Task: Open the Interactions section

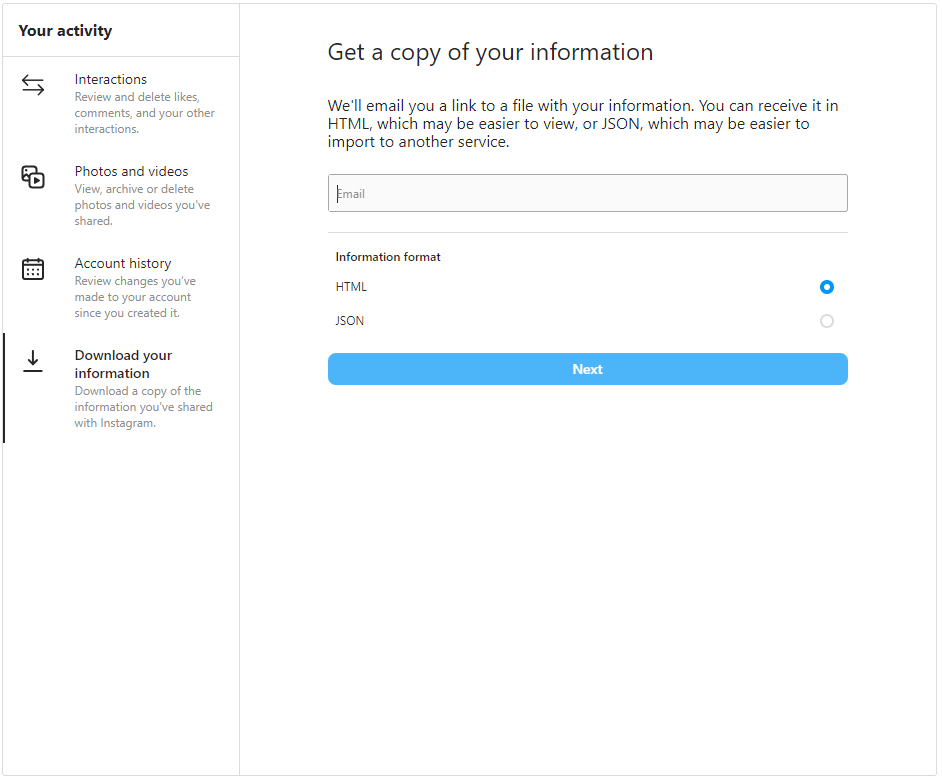Action: pos(111,79)
